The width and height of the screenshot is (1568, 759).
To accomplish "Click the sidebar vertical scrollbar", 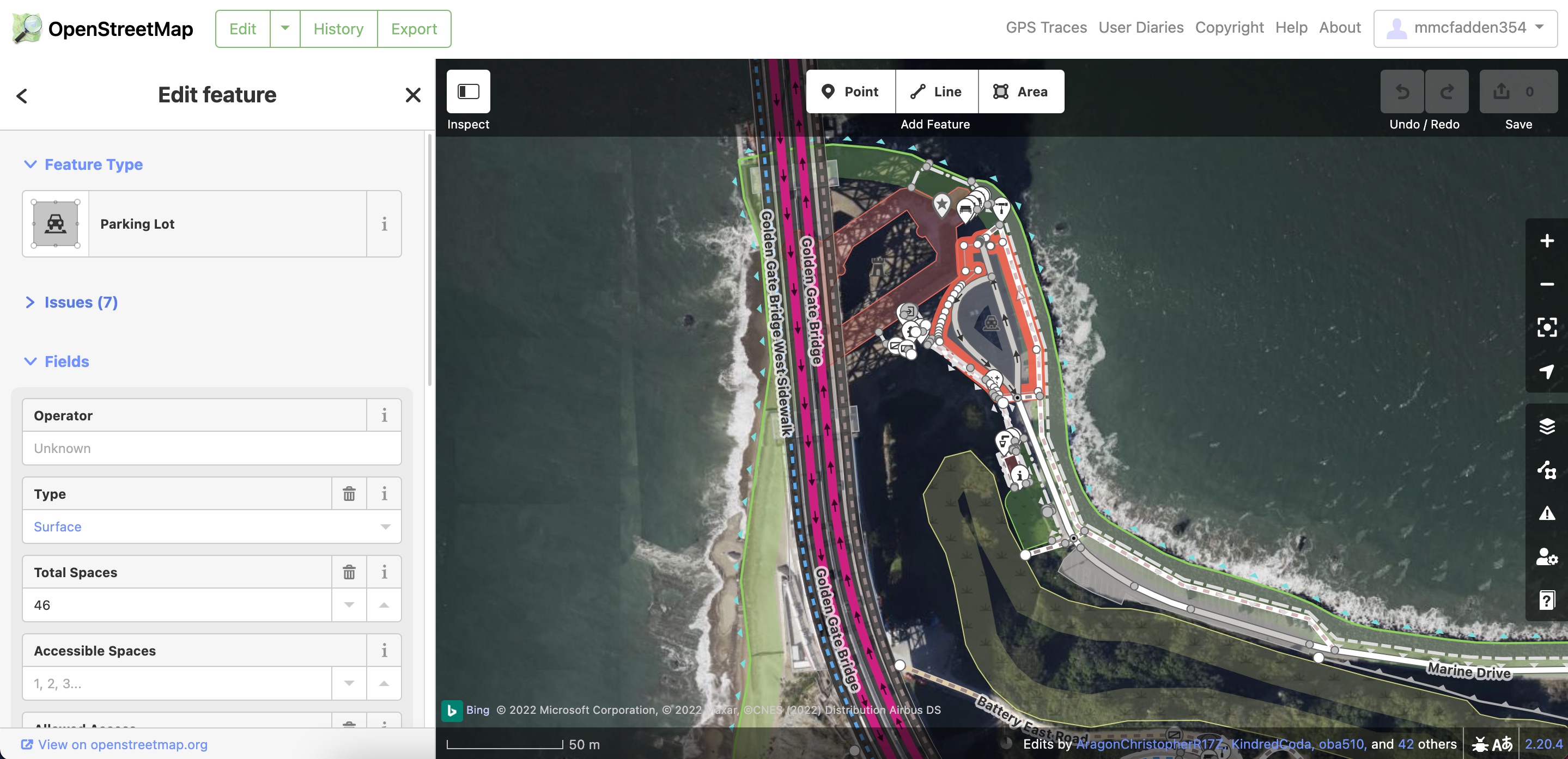I will [430, 261].
